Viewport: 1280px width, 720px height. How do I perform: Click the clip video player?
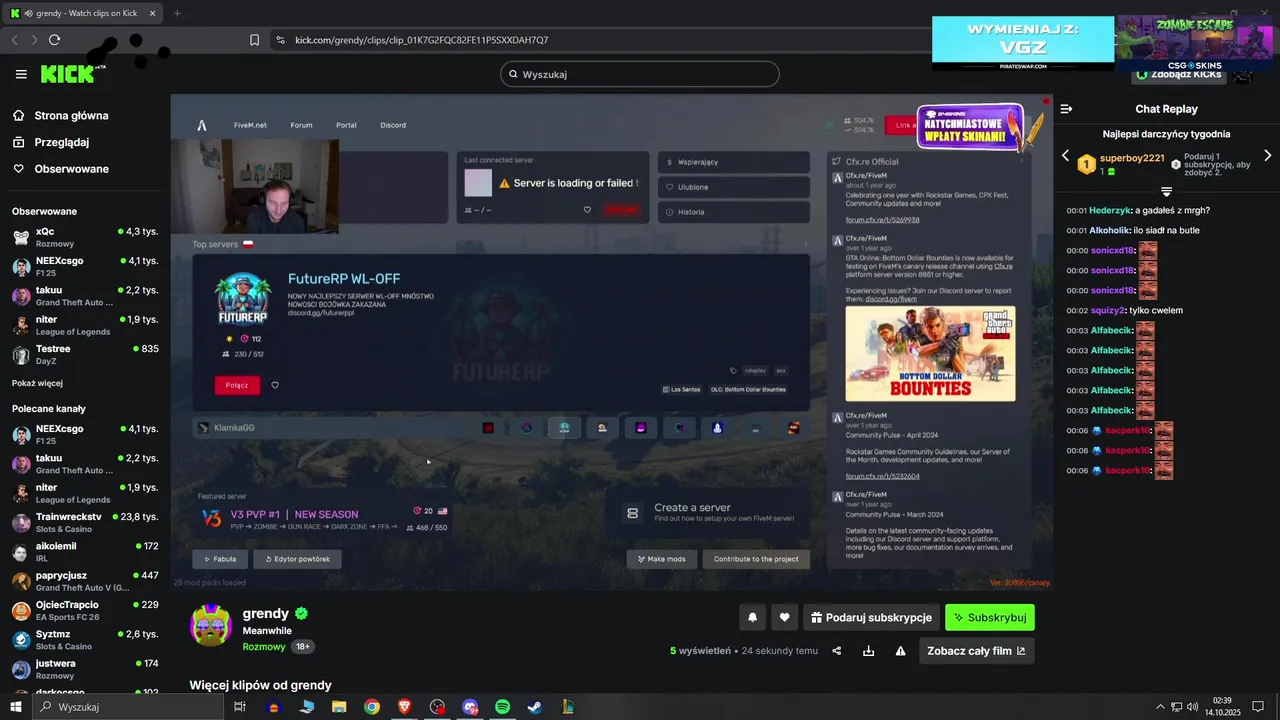[611, 342]
